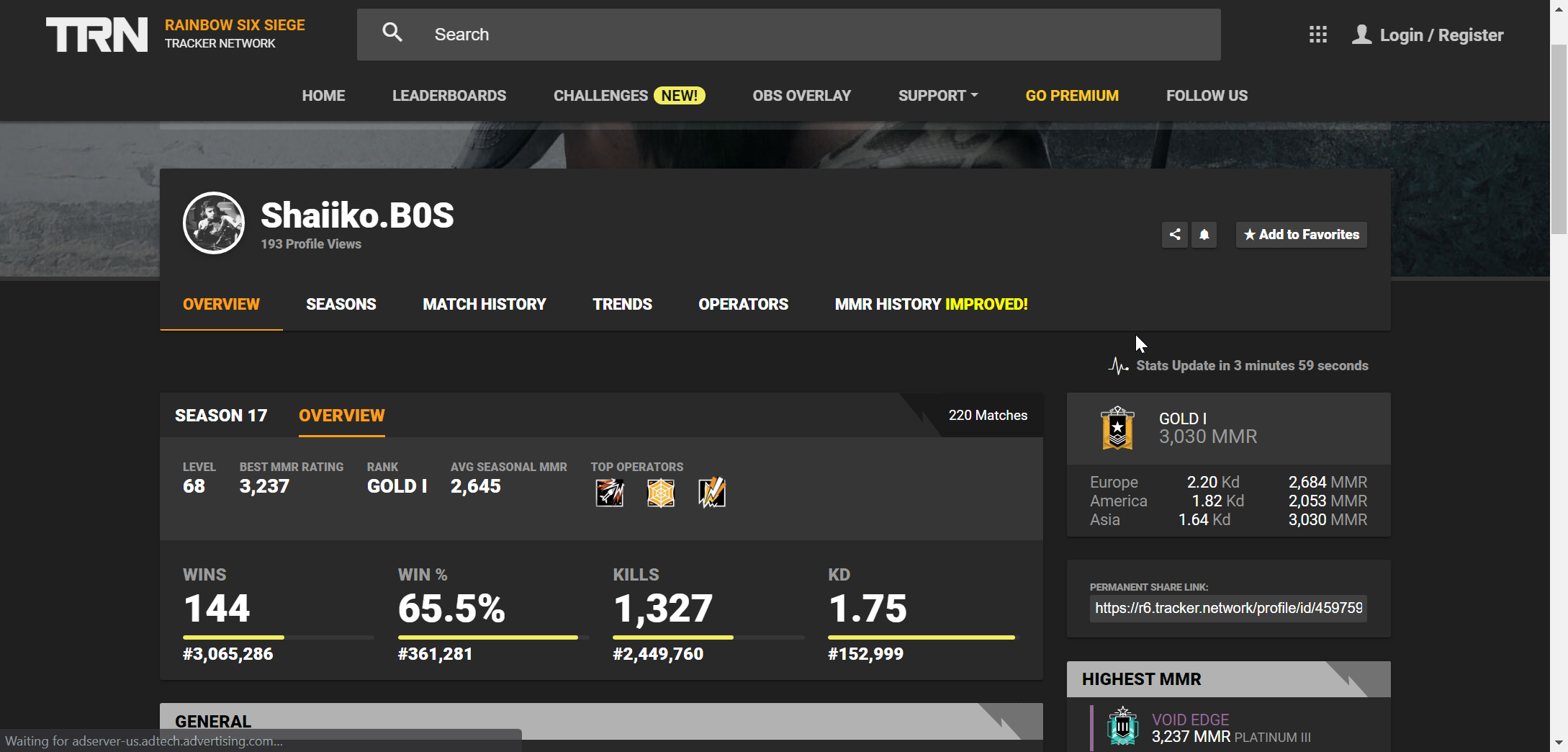Switch to the Match History tab
Viewport: 1568px width, 752px height.
484,305
